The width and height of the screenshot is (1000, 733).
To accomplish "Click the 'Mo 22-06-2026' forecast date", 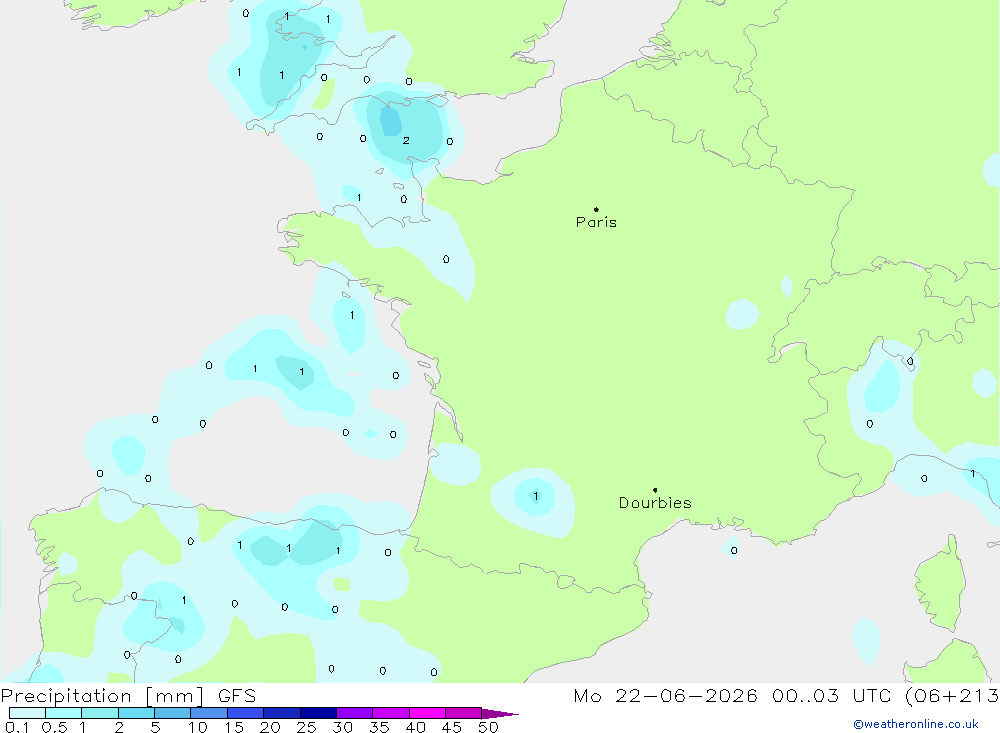I will pyautogui.click(x=666, y=696).
